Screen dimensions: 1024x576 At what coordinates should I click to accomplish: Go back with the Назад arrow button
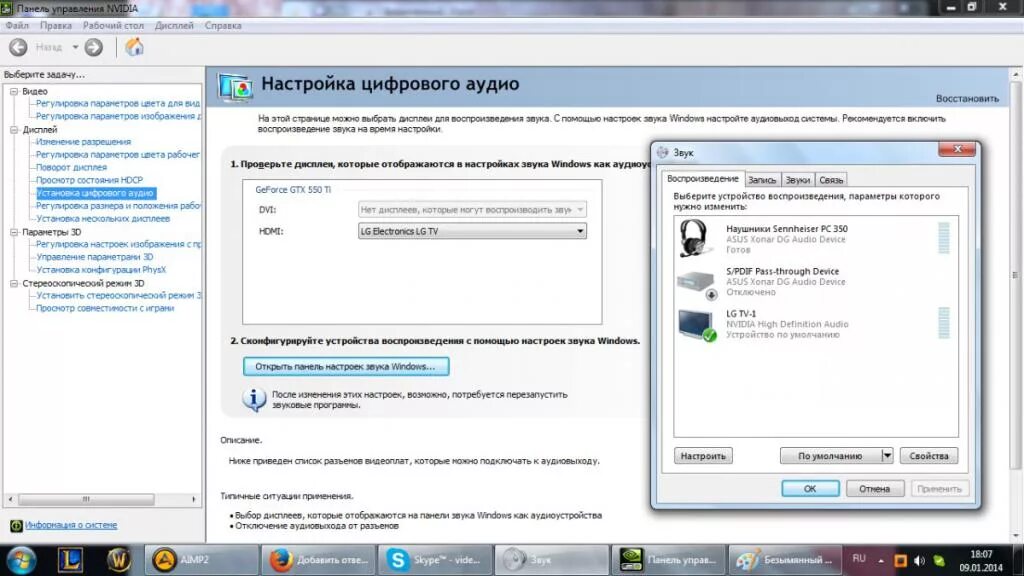[18, 47]
